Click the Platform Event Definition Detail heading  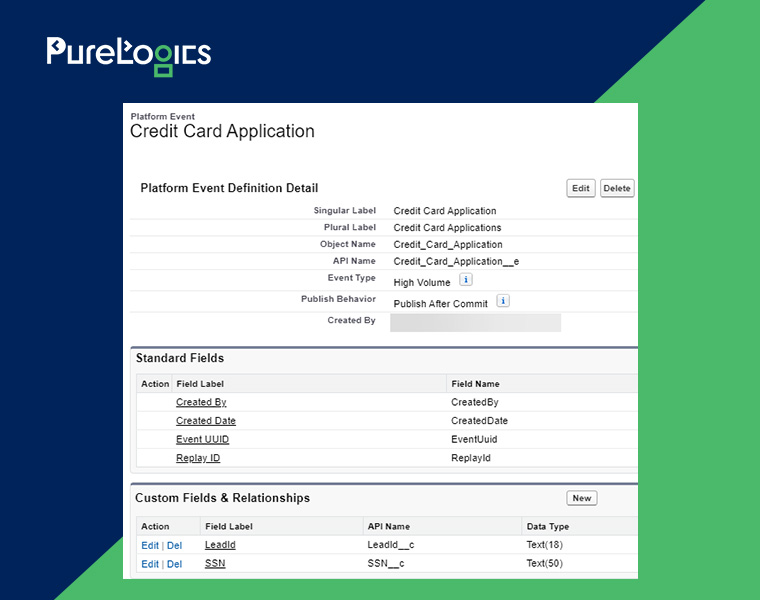click(229, 188)
